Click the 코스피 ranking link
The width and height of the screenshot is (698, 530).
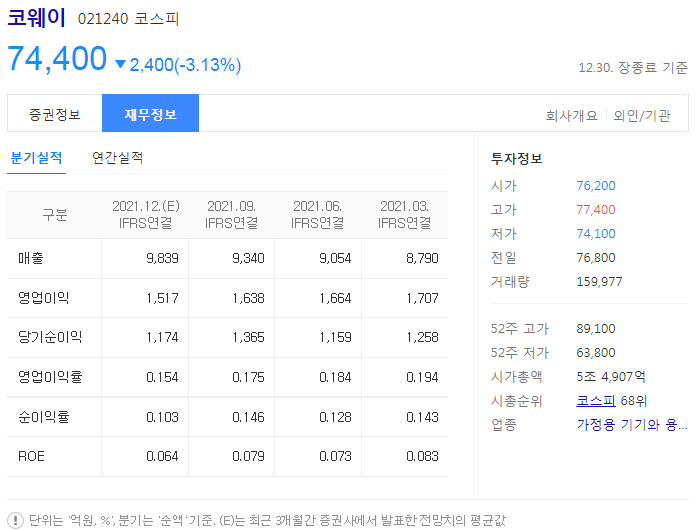[x=596, y=401]
